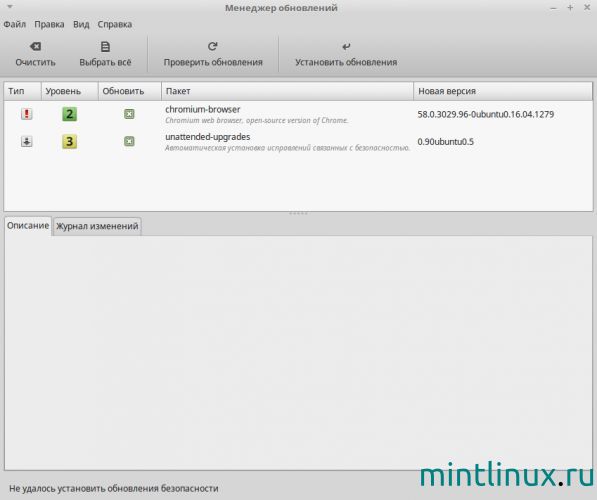
Task: Click yellow level 3 badge
Action: [x=69, y=141]
